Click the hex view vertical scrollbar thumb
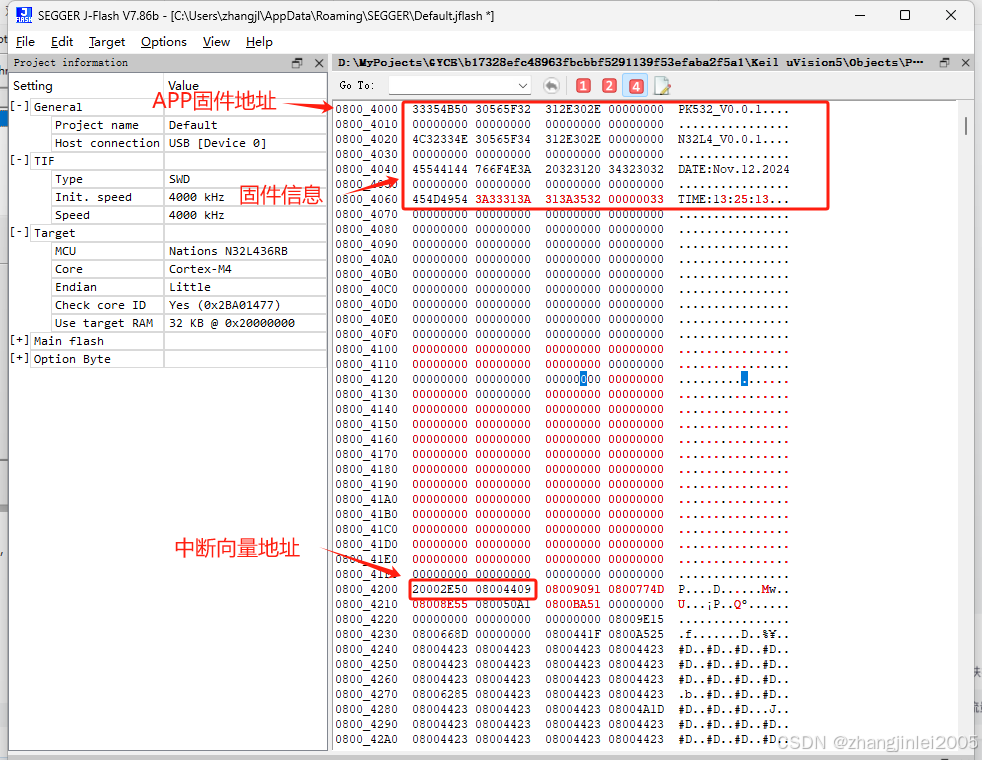This screenshot has width=982, height=760. pyautogui.click(x=965, y=125)
